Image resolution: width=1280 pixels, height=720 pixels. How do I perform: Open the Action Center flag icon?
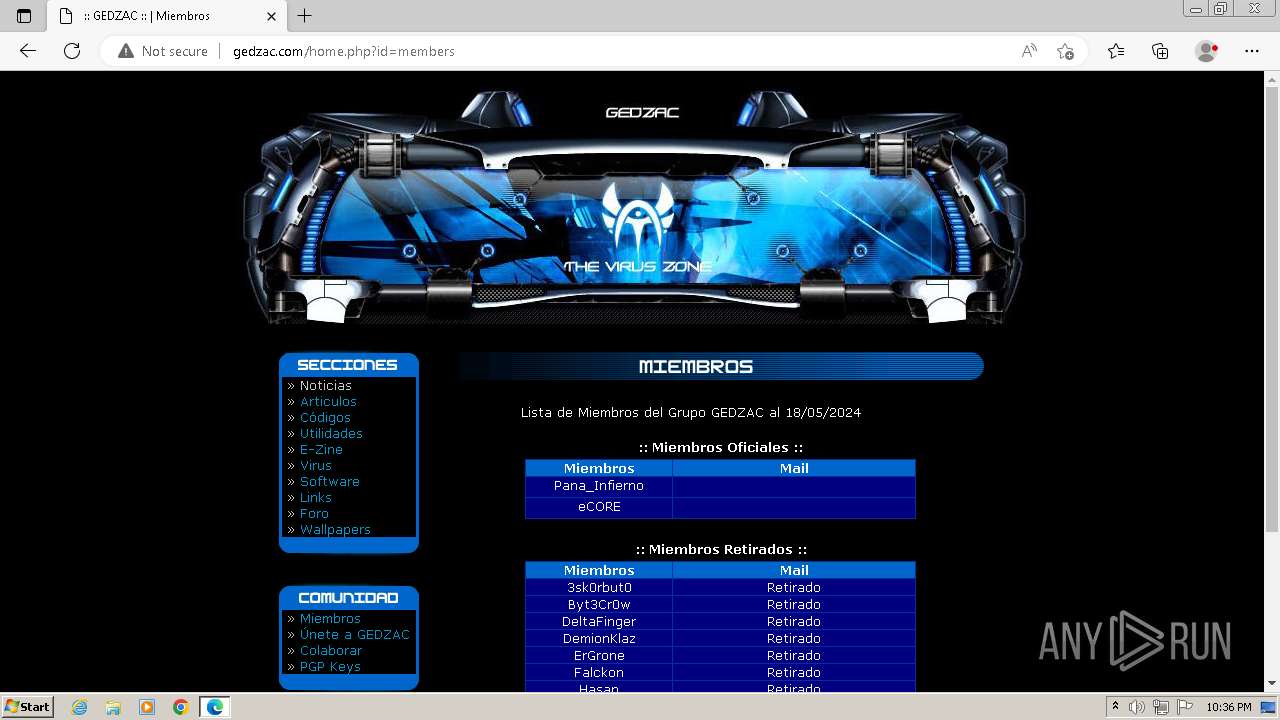(1183, 707)
